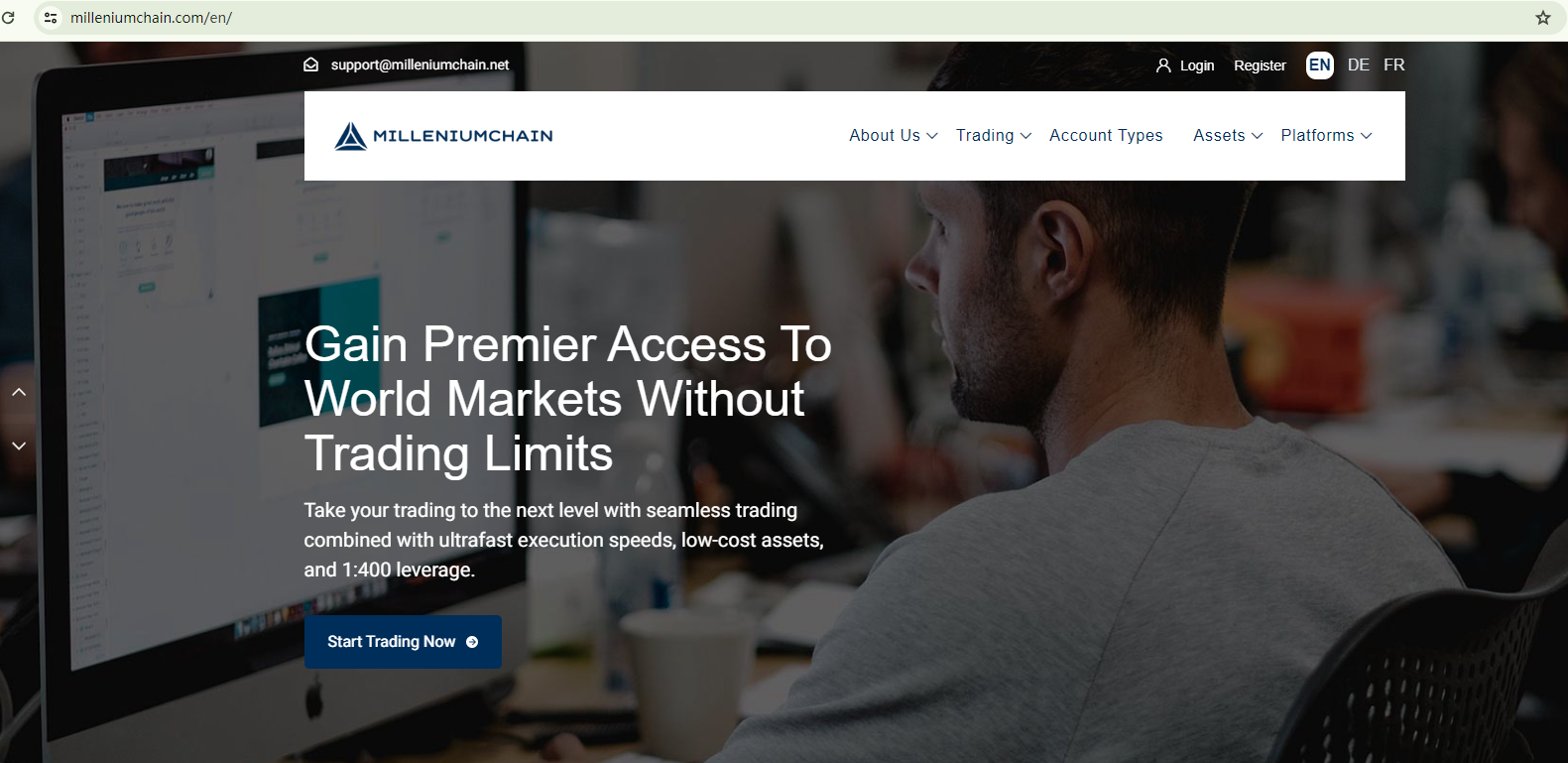Click the arrow icon inside Start Trading Now
Screen dimensions: 1568x763
(472, 642)
